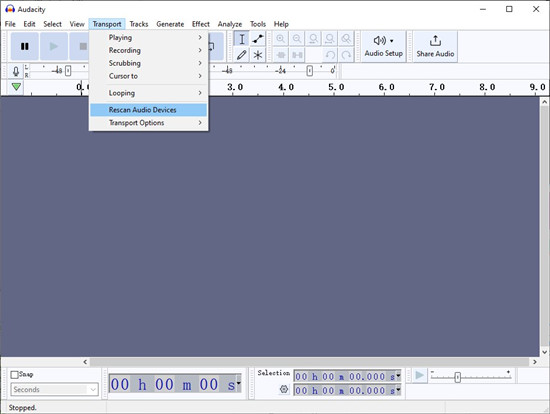Expand the Looping submenu

[149, 93]
